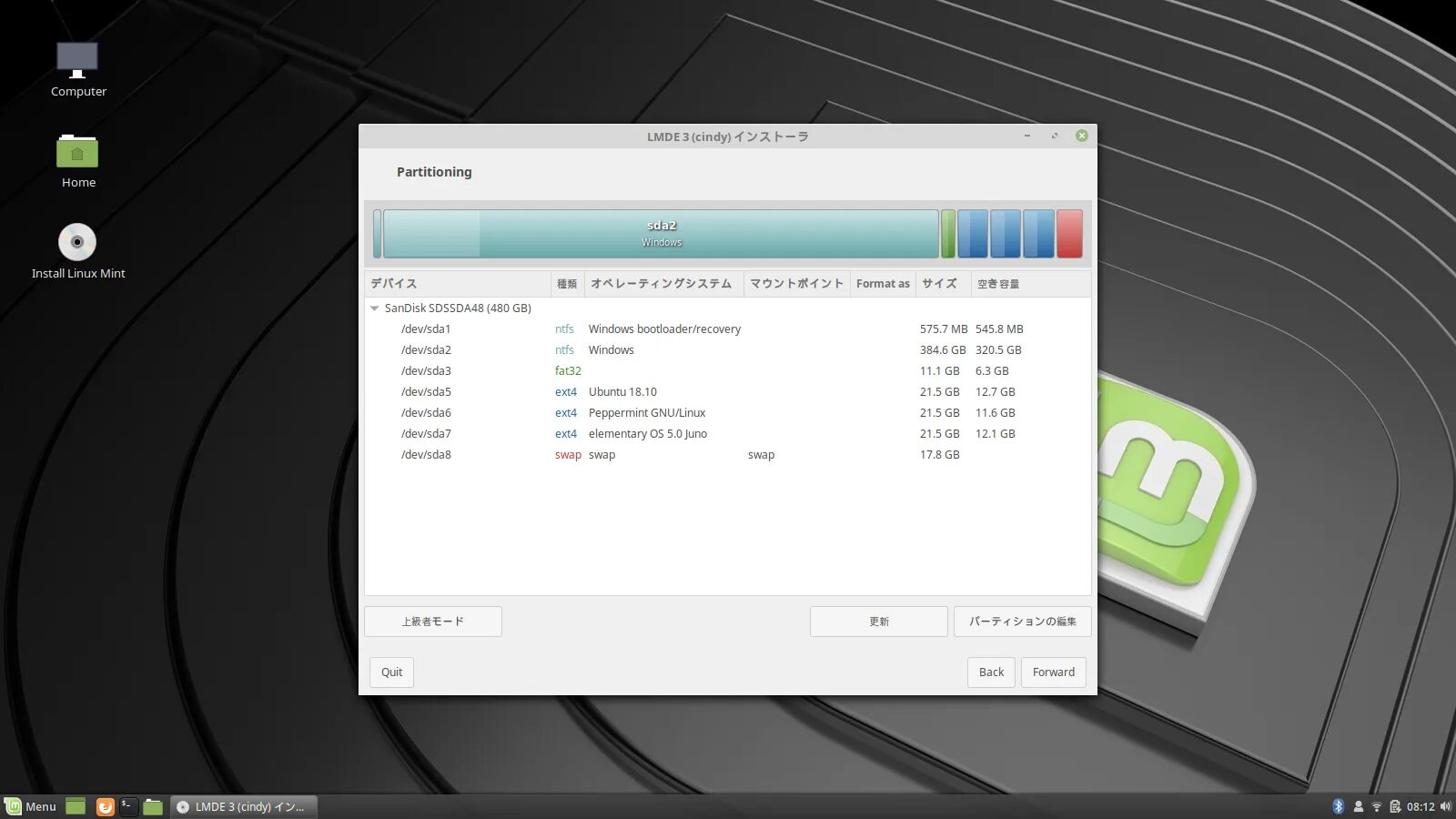Viewport: 1456px width, 819px height.
Task: Select the /dev/sda5 Ubuntu 18.10 row
Action: click(728, 392)
